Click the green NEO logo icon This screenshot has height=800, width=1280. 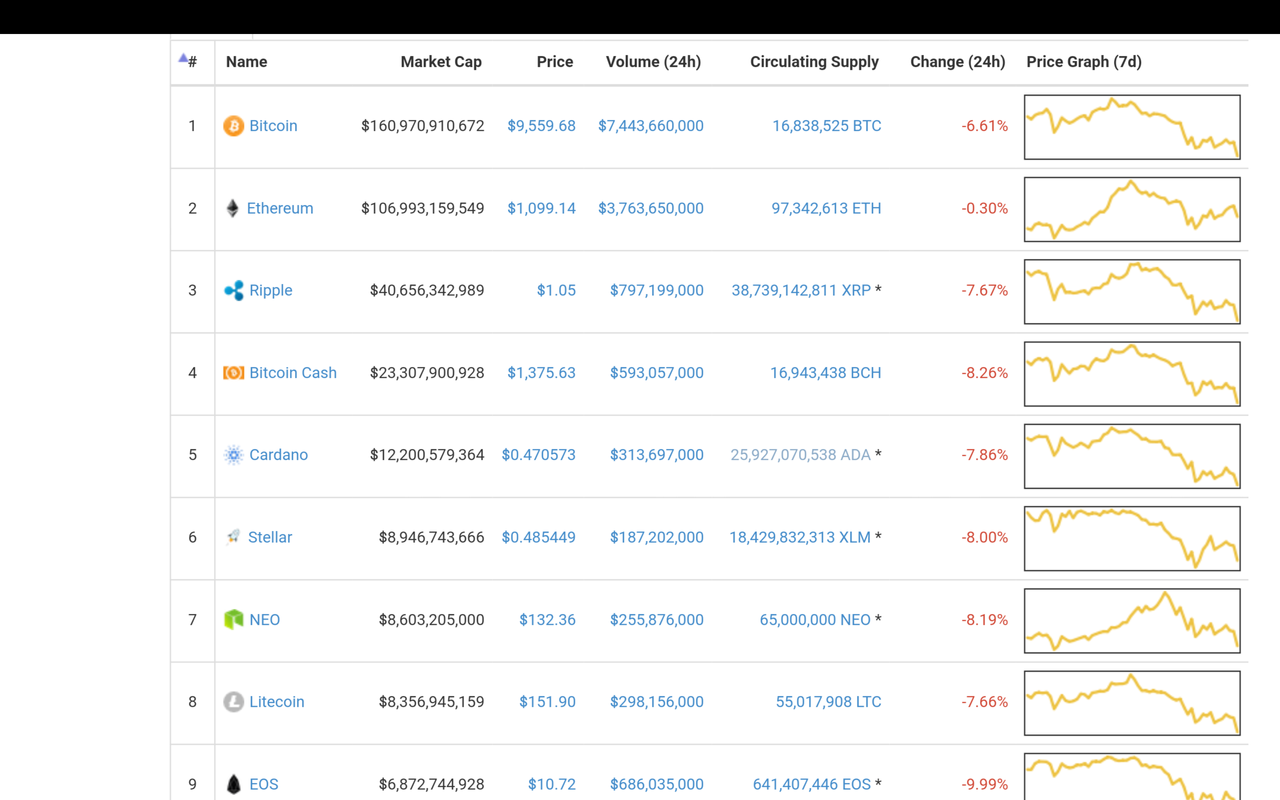coord(233,619)
